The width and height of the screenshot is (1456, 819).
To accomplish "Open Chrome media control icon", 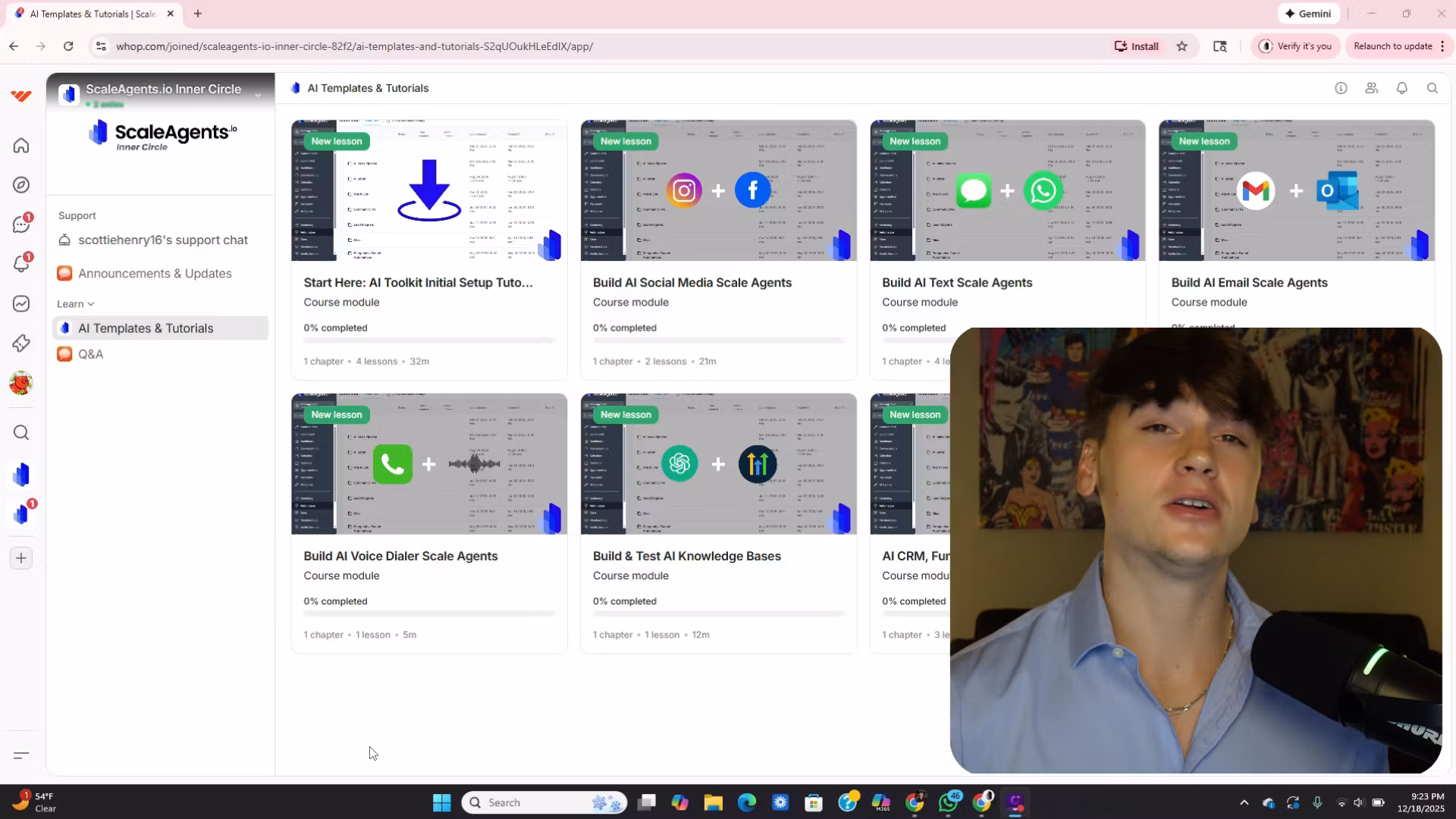I will tap(1219, 46).
